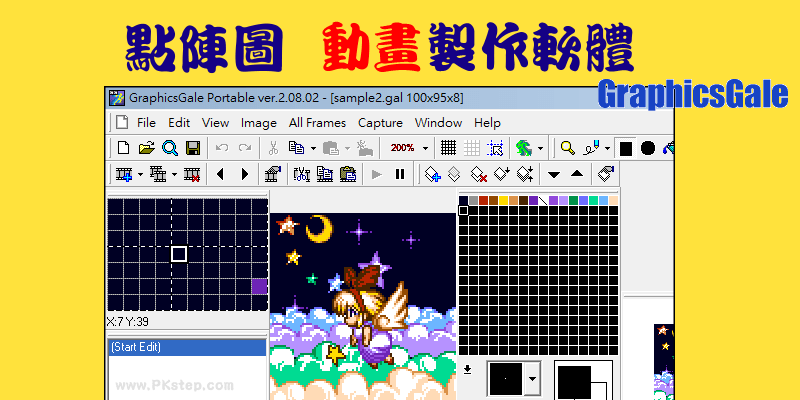Cut selection with scissors icon
Viewport: 800px width, 400px height.
click(273, 148)
